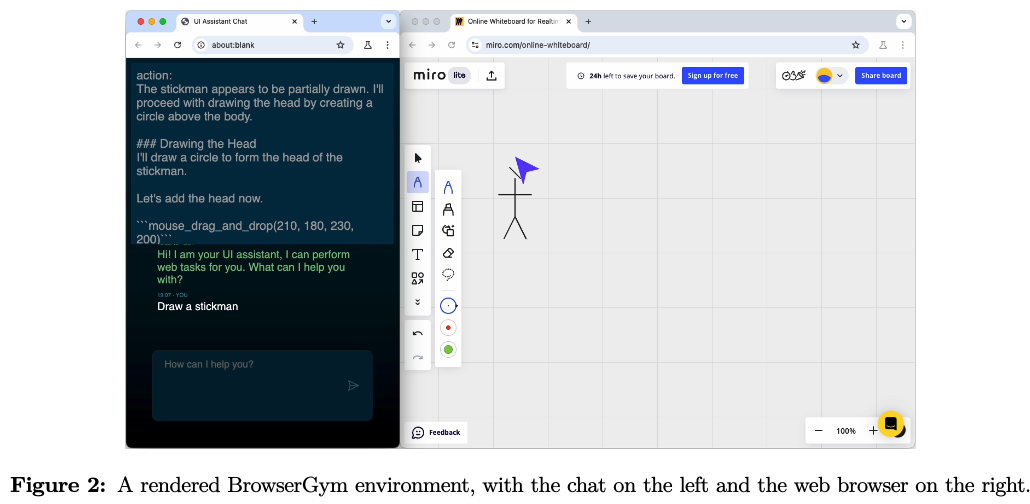The width and height of the screenshot is (1030, 504).
Task: Choose the smart drawing tool
Action: pos(449,231)
